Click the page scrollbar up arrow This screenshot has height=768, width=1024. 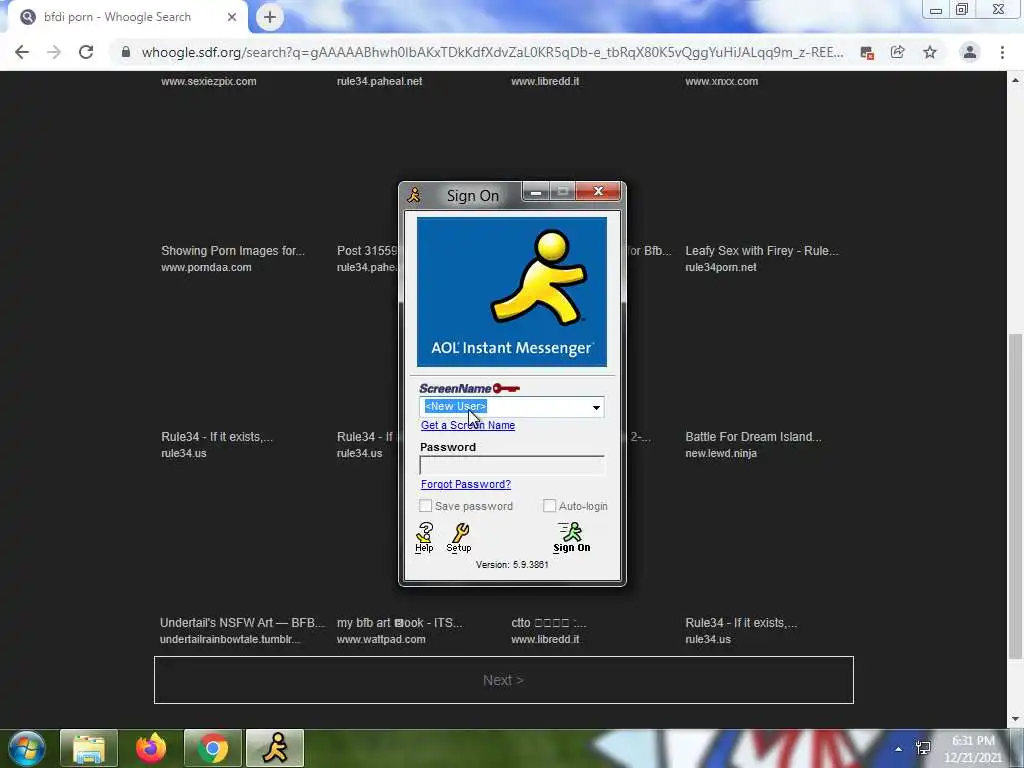(x=1015, y=80)
